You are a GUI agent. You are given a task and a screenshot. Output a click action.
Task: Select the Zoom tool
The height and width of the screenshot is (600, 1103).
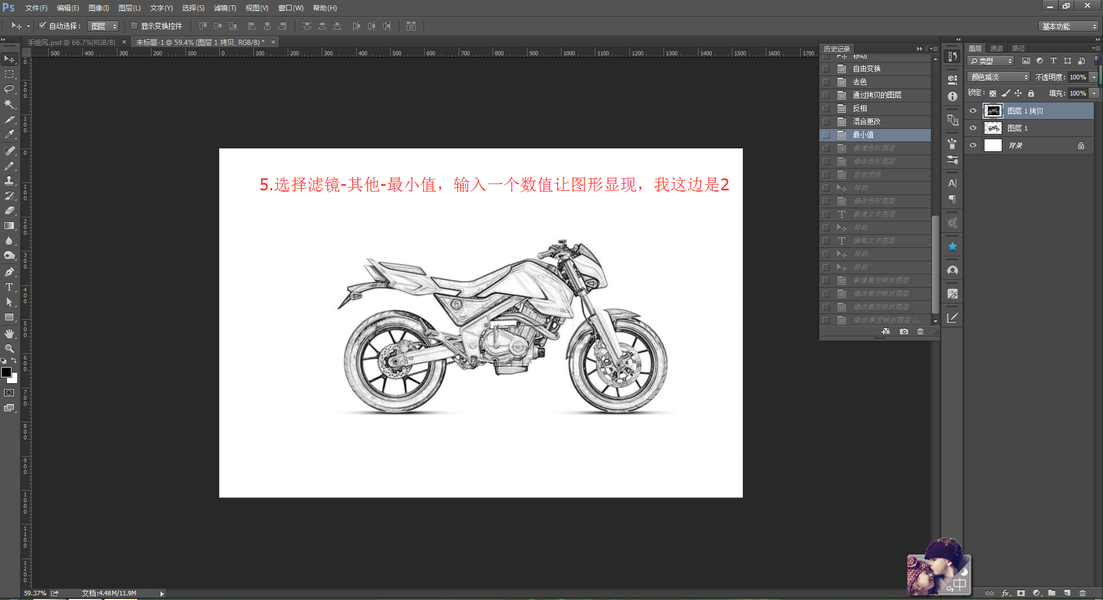(x=9, y=348)
